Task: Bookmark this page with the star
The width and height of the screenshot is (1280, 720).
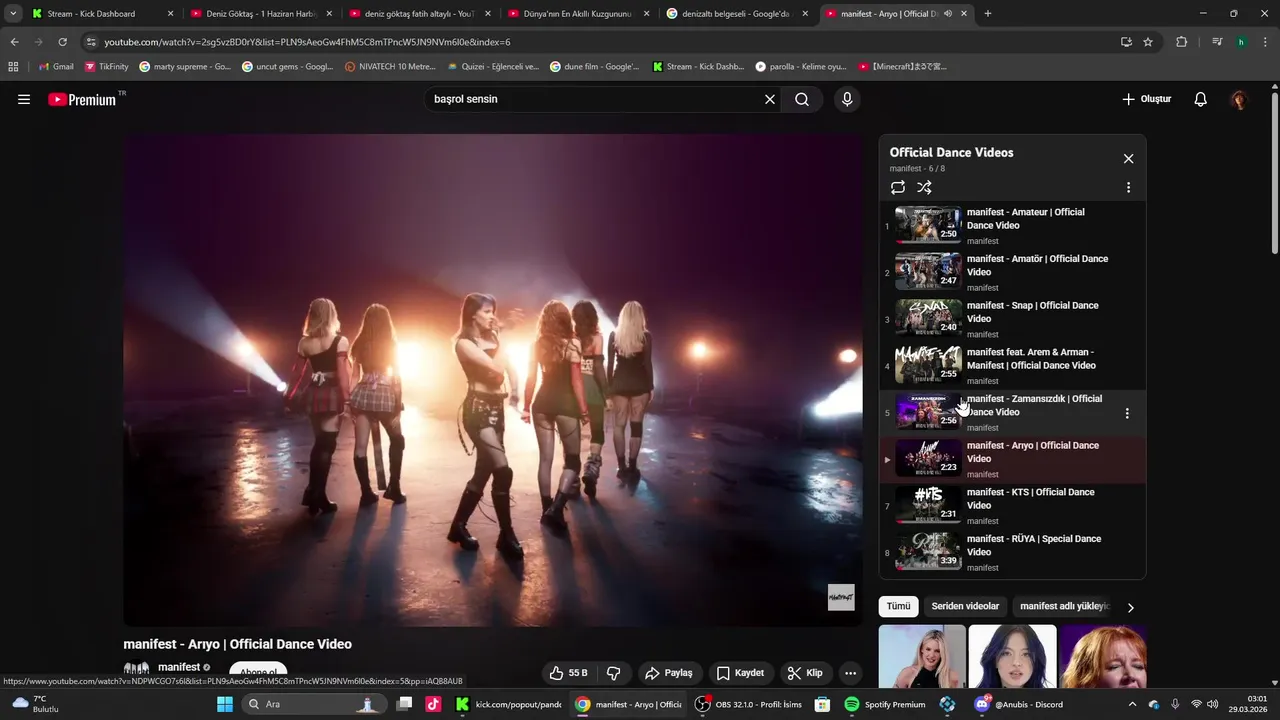Action: (1148, 42)
